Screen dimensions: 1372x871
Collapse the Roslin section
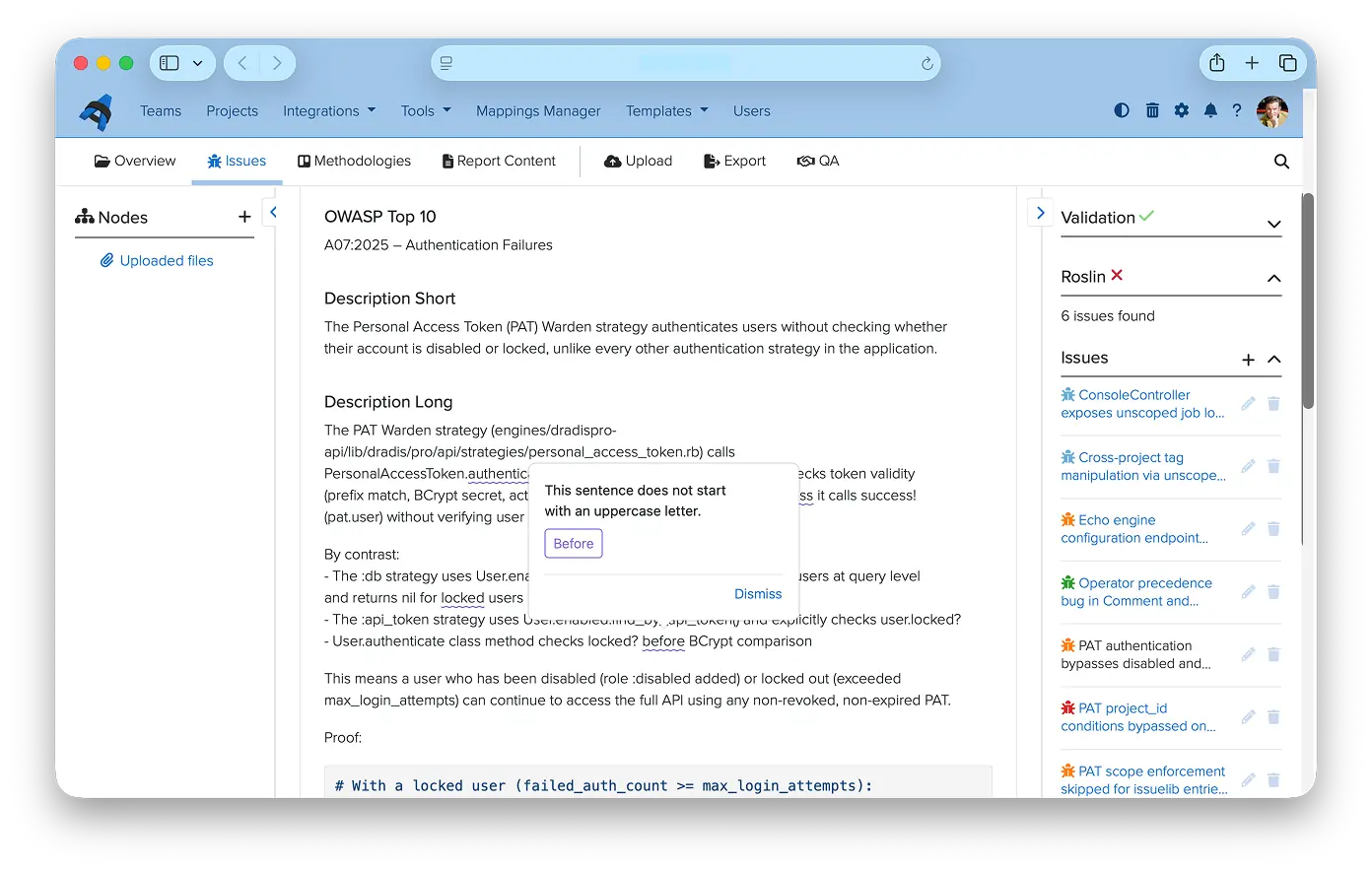(1274, 279)
